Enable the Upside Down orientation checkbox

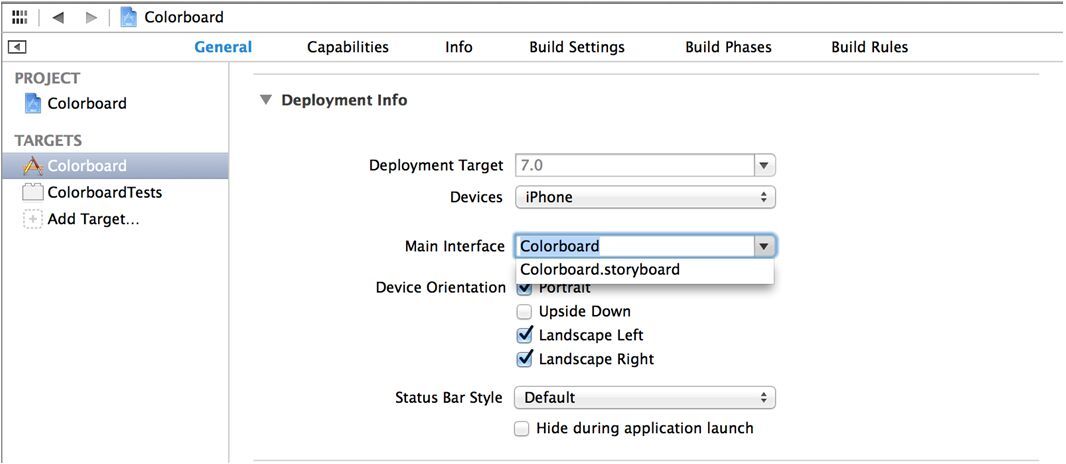pyautogui.click(x=523, y=312)
